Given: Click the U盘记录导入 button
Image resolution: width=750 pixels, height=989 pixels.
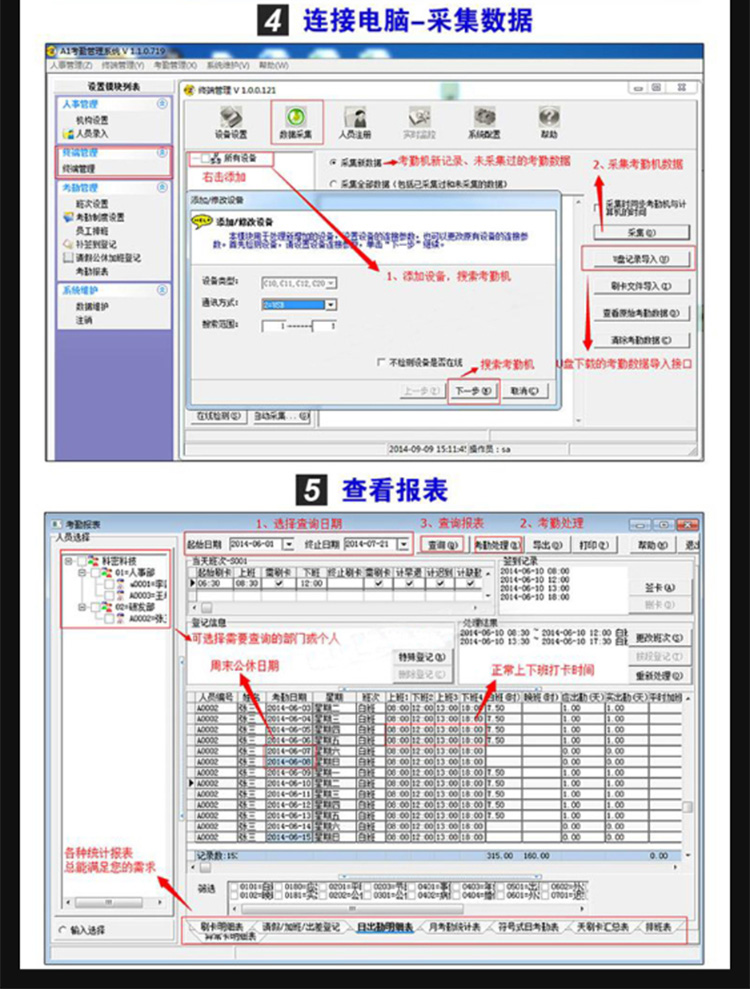Looking at the screenshot, I should [642, 259].
